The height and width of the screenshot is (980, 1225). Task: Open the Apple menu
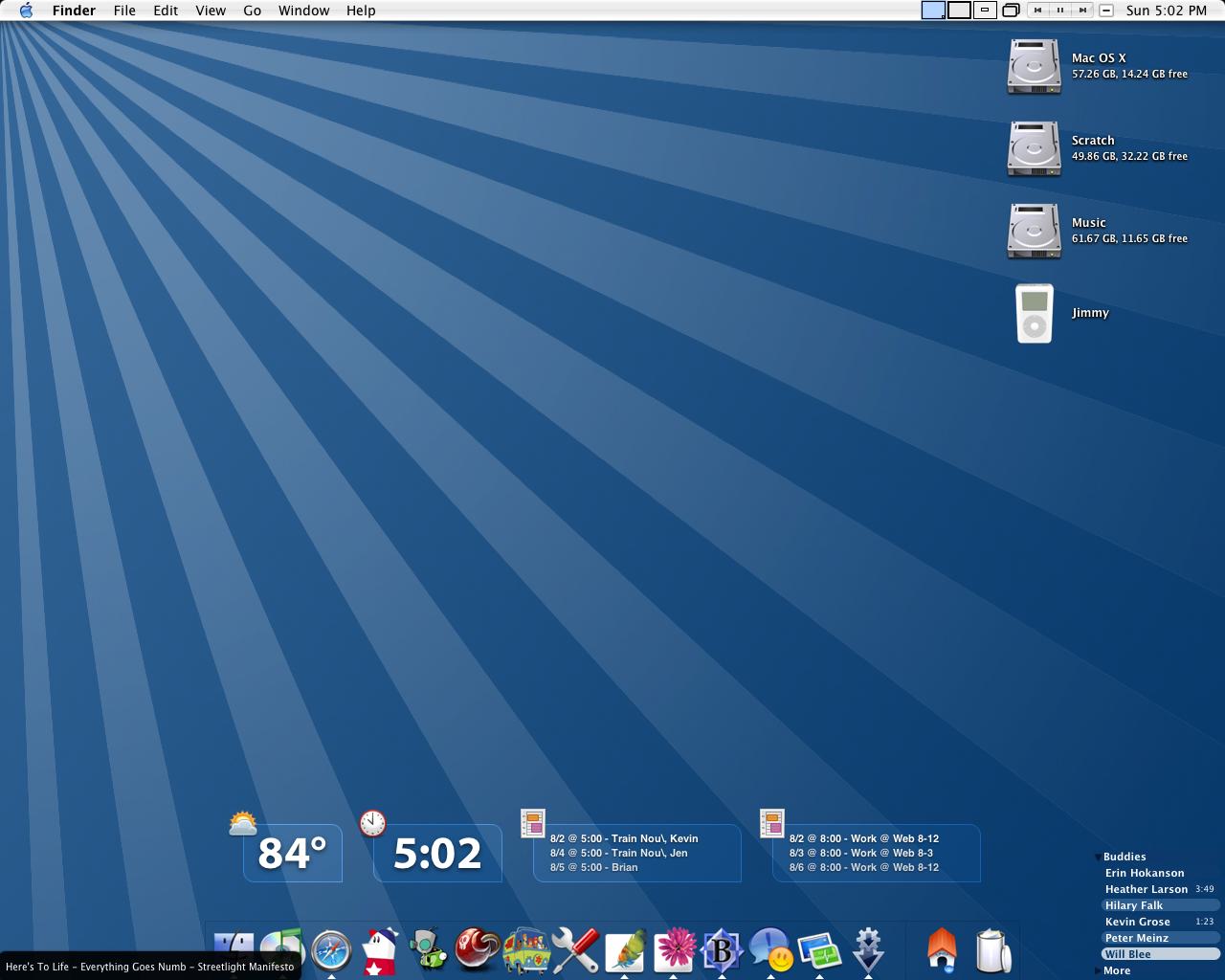(x=26, y=11)
